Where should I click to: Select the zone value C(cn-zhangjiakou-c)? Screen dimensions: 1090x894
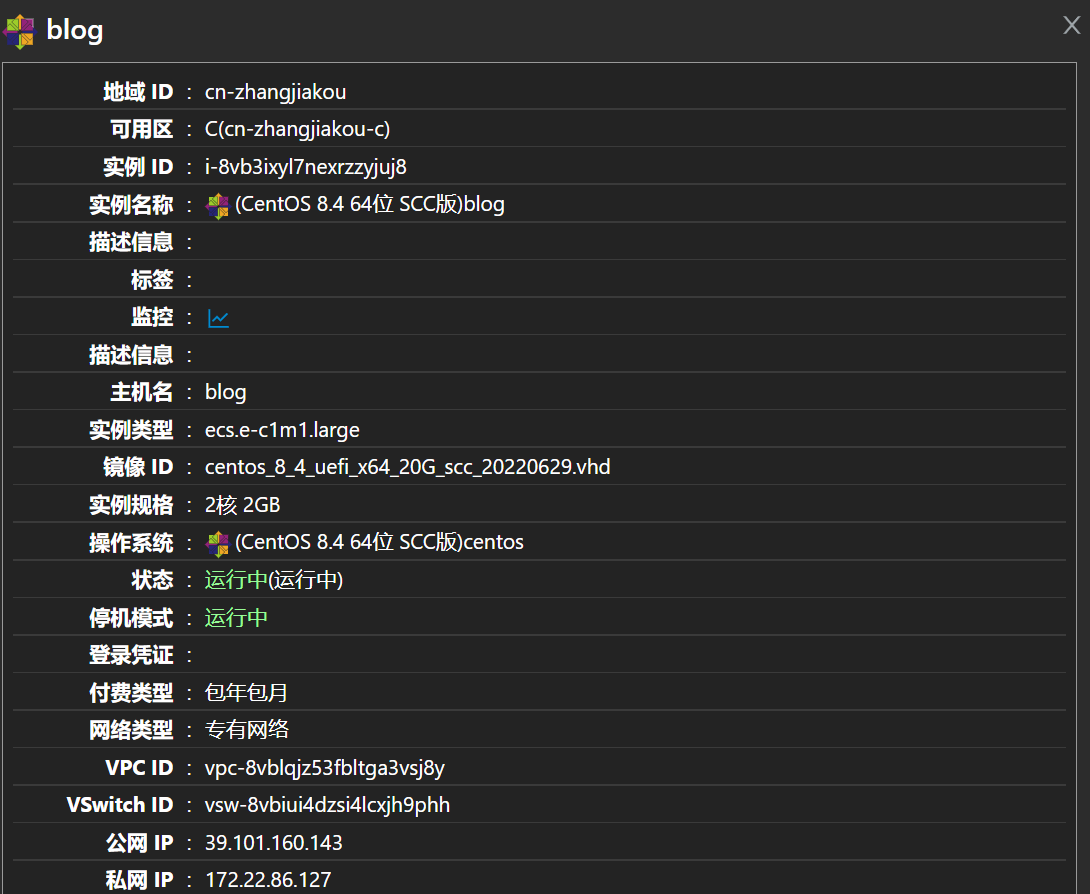pyautogui.click(x=298, y=130)
